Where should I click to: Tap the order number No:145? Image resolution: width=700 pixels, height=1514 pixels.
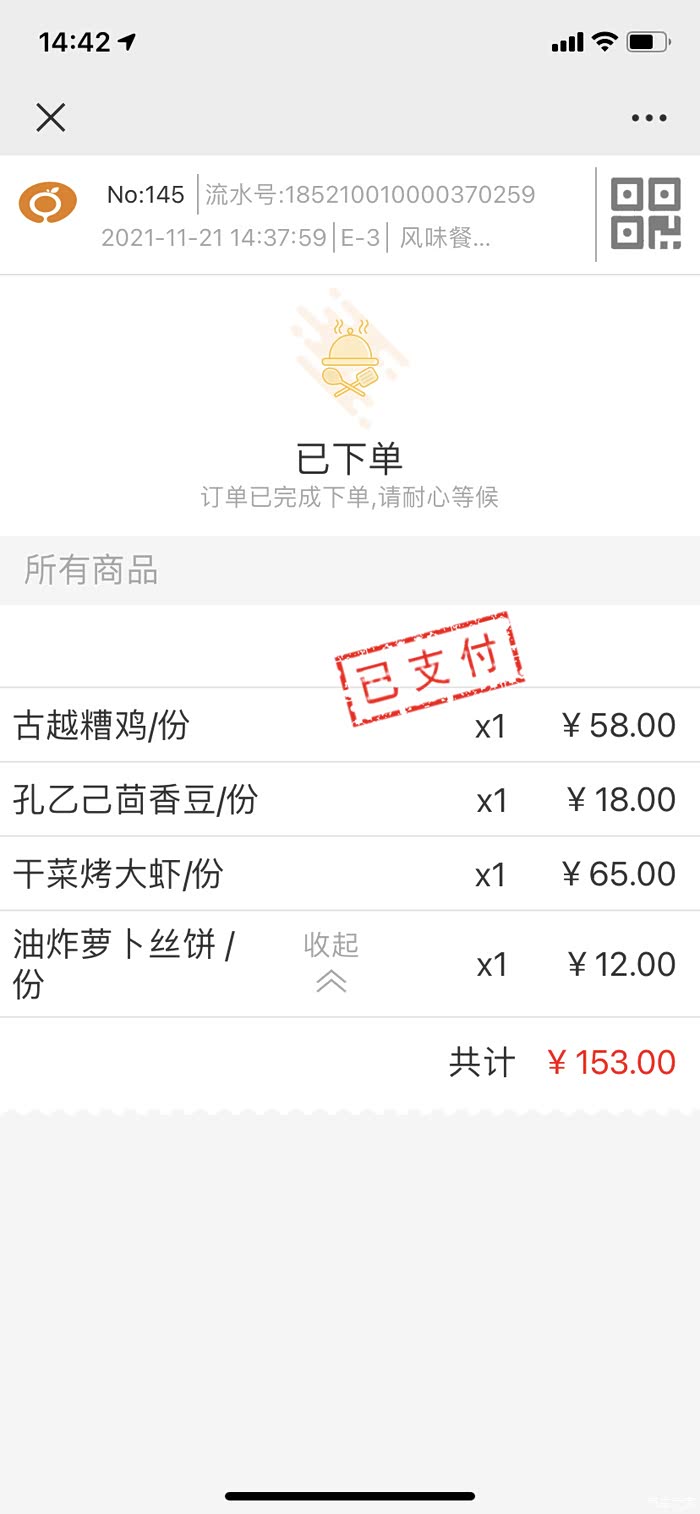click(146, 194)
